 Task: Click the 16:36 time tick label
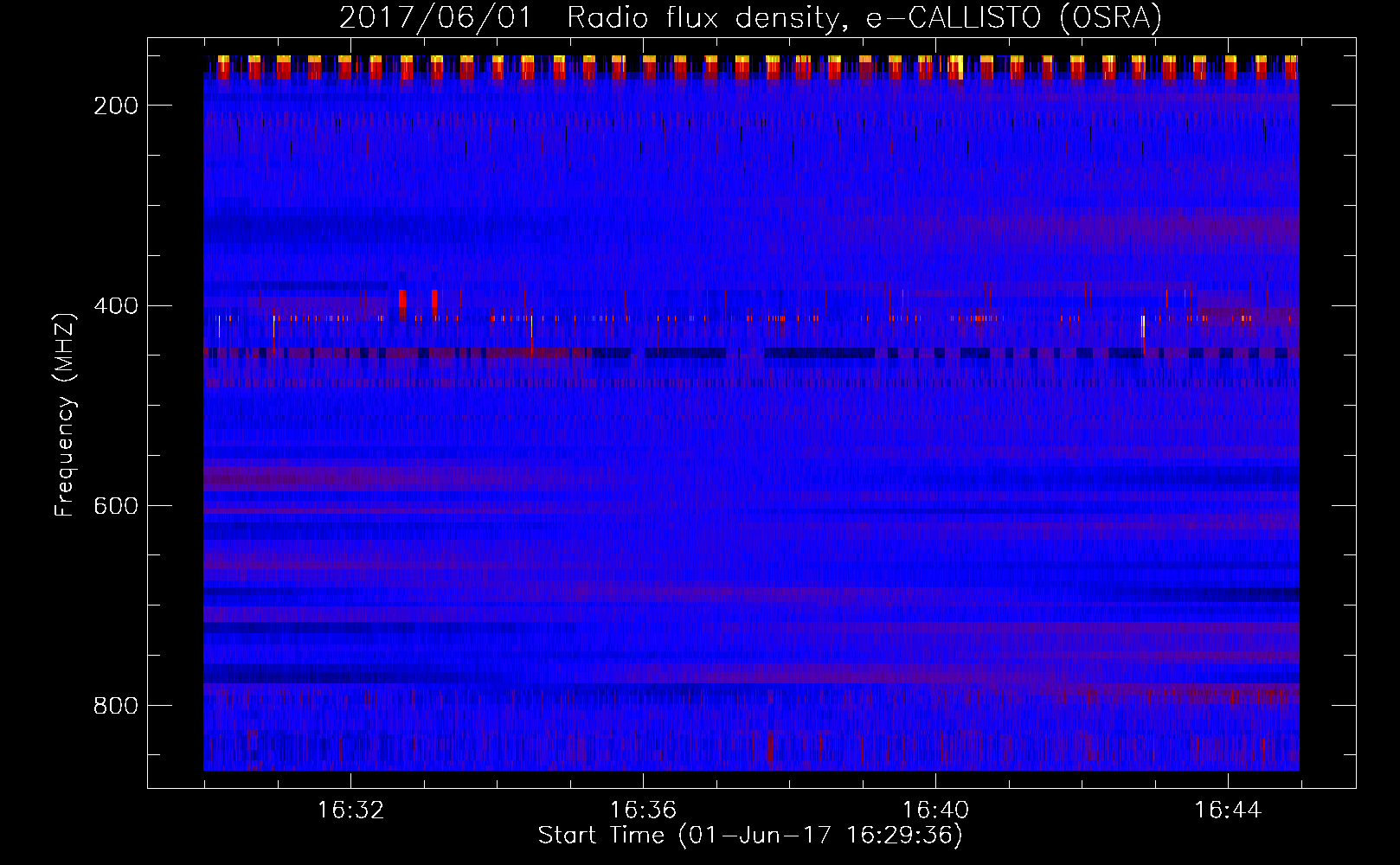643,811
